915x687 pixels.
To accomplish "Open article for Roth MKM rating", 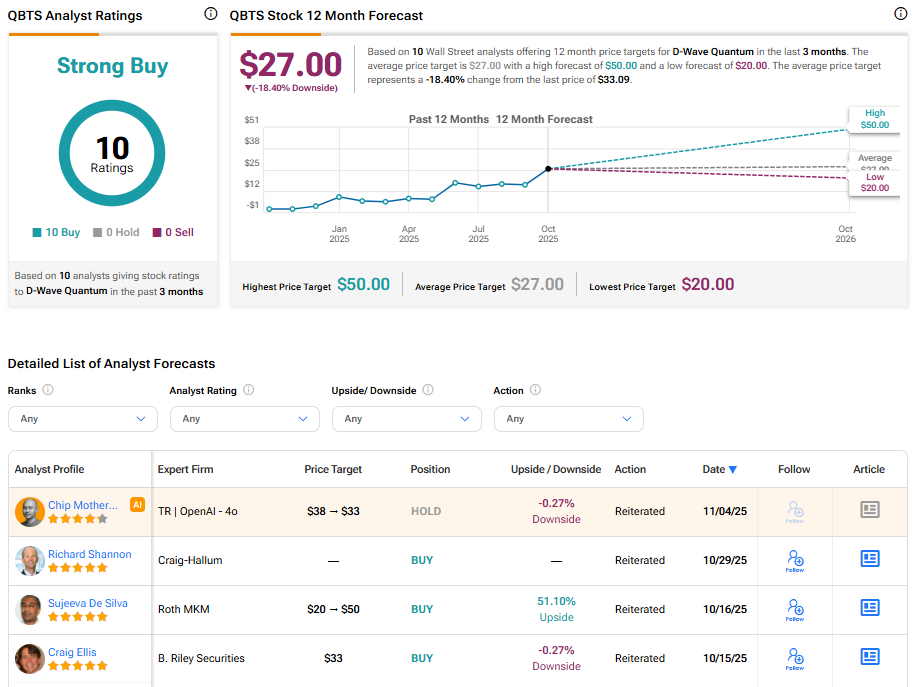I will coord(869,608).
